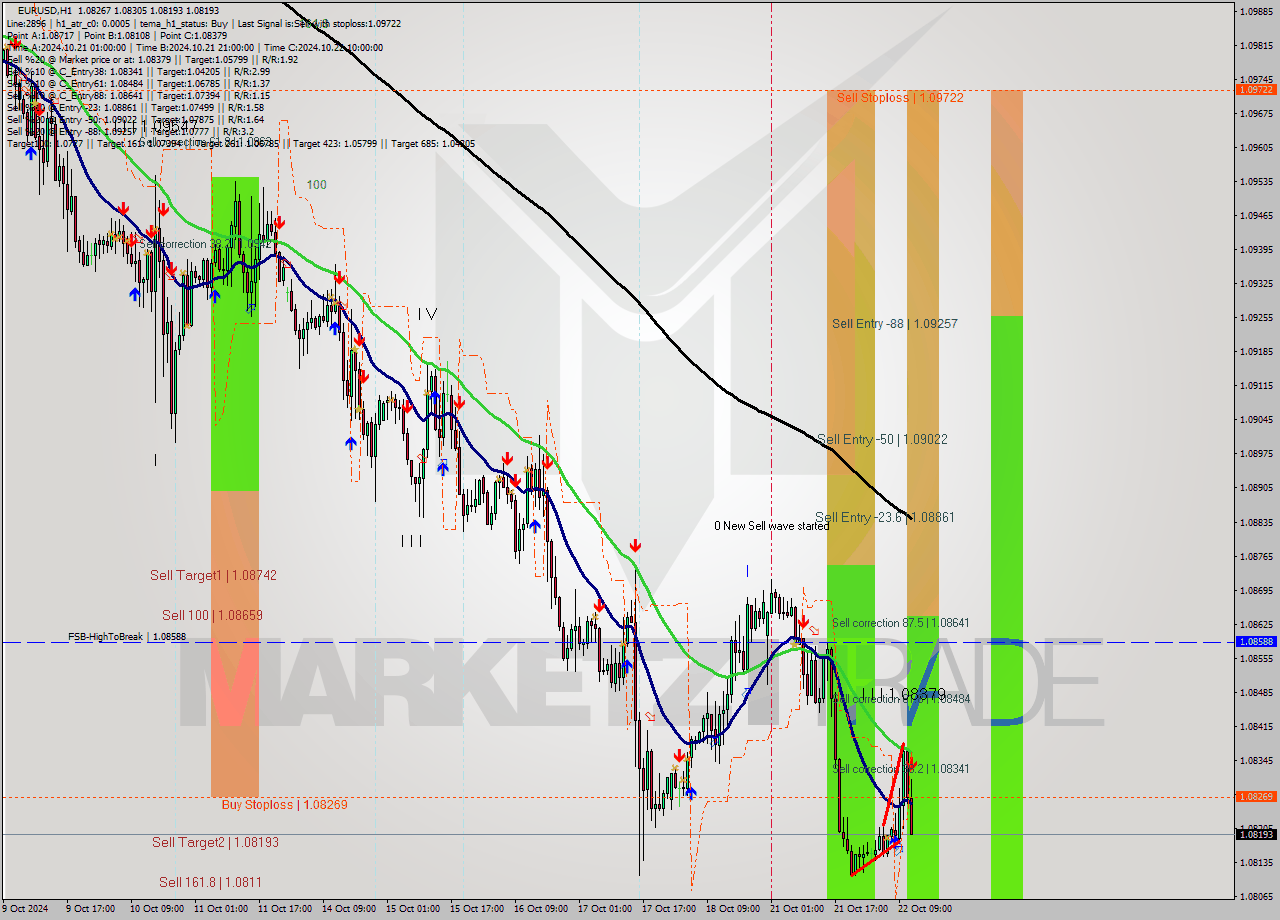Click the EURUSD,H1 symbol title

(45, 10)
